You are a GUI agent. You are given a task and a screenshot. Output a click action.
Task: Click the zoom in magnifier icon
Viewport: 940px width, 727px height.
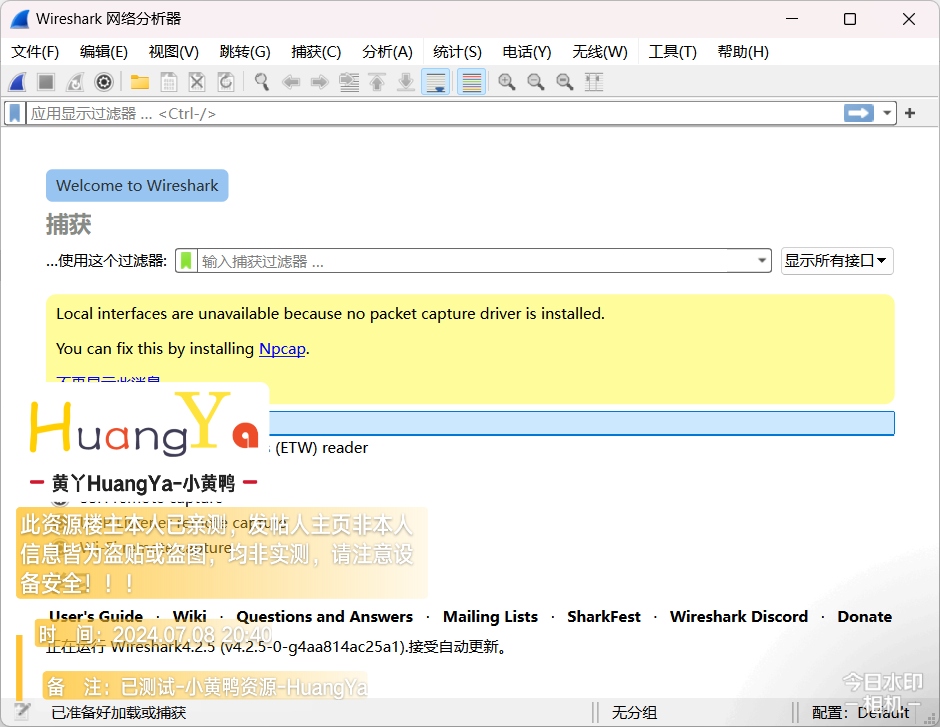click(x=507, y=82)
